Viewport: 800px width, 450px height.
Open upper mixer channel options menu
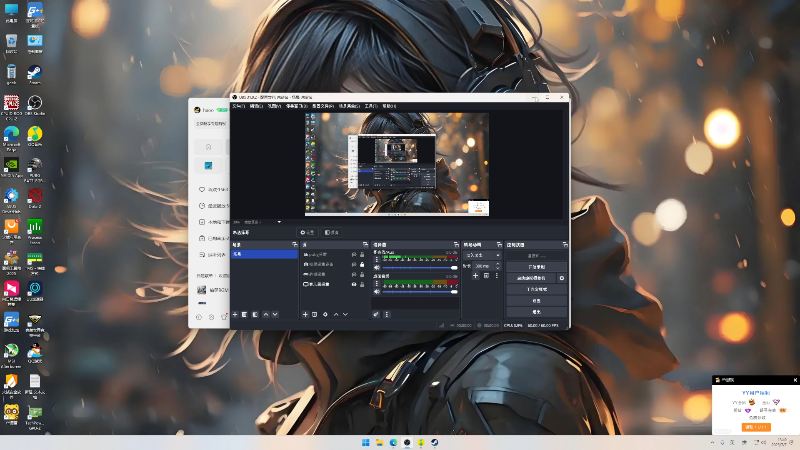[x=377, y=260]
